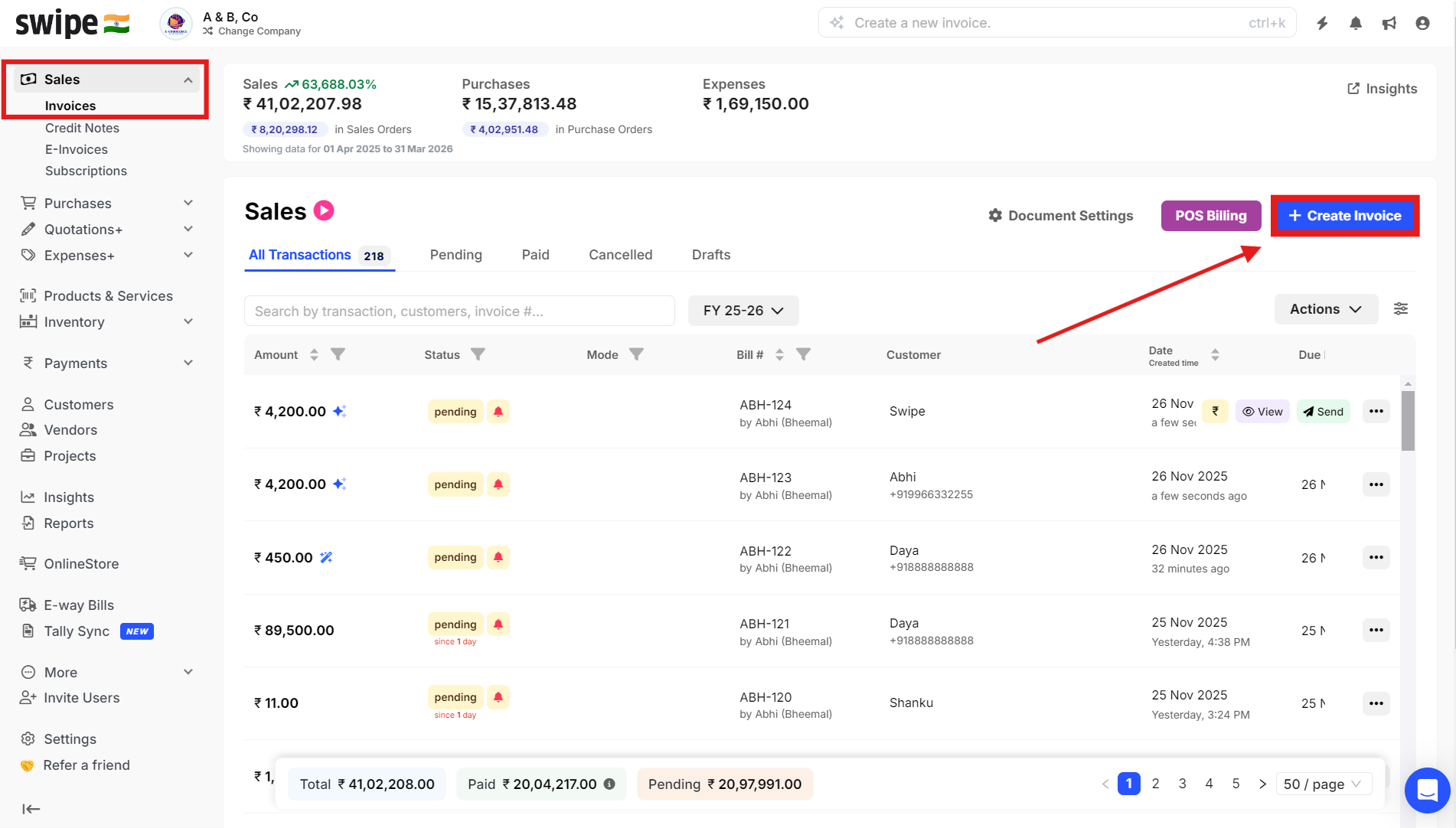Open the announcements megaphone icon
Screen dimensions: 1456x828
pyautogui.click(x=1389, y=23)
